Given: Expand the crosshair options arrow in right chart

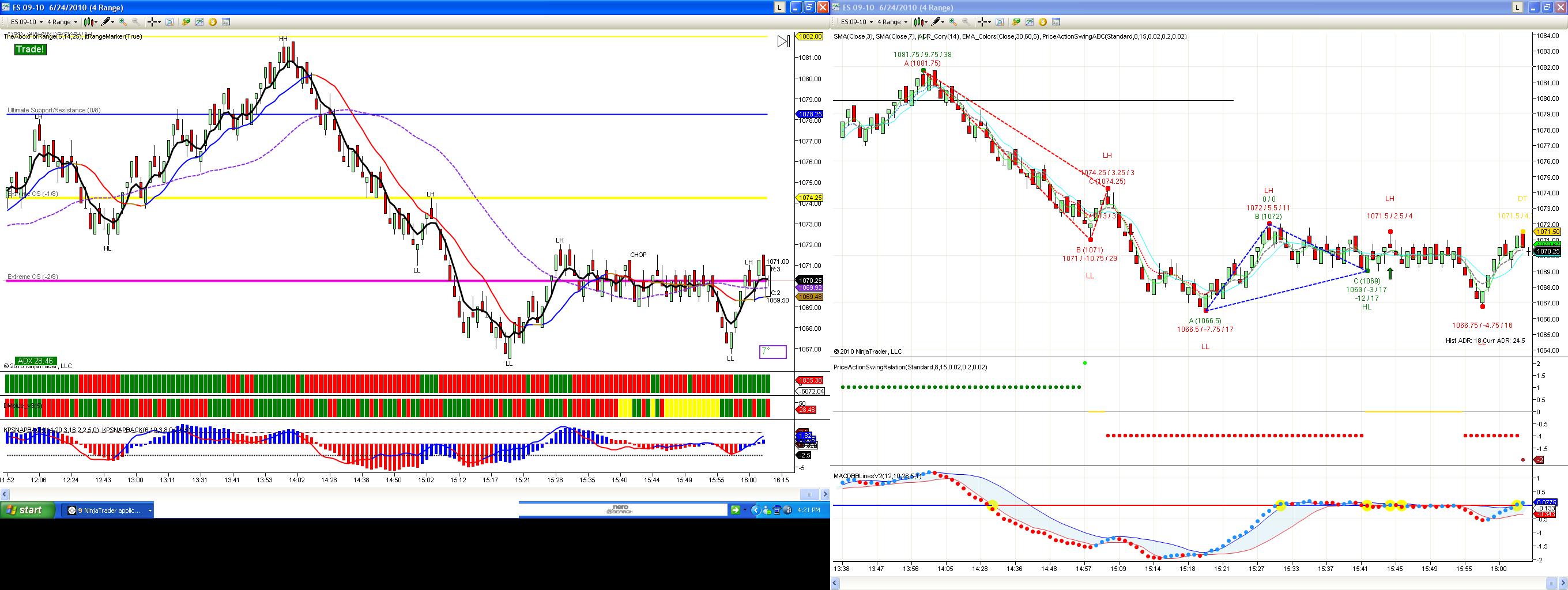Looking at the screenshot, I should [989, 22].
